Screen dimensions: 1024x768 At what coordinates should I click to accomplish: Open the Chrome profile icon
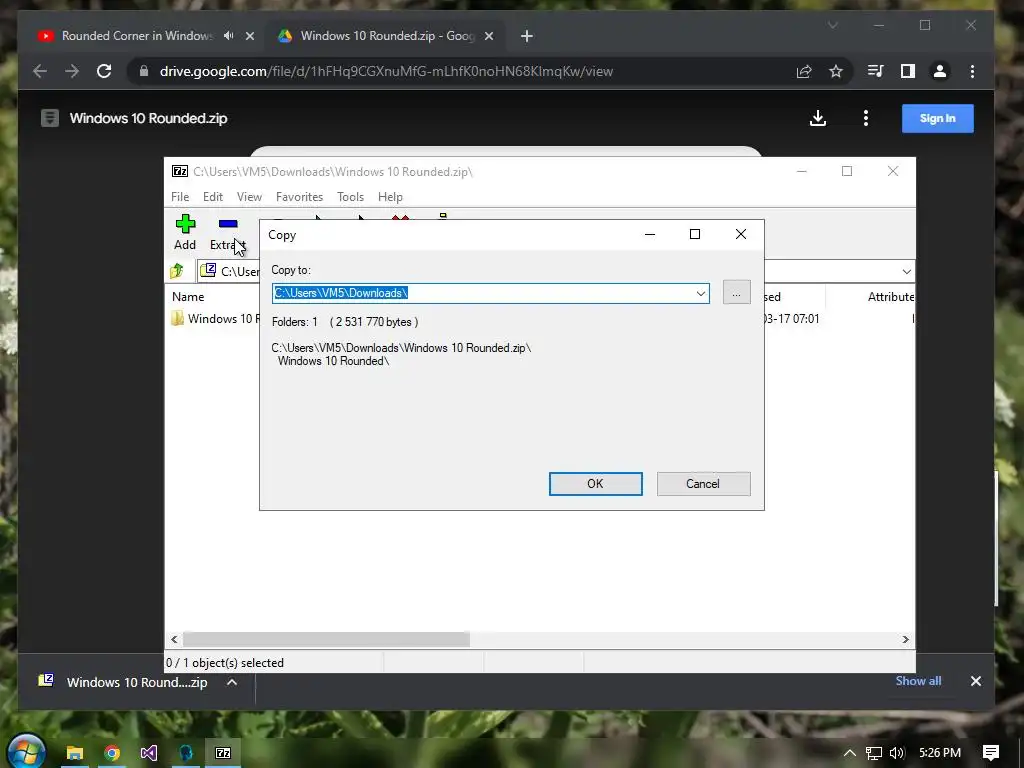click(x=940, y=71)
